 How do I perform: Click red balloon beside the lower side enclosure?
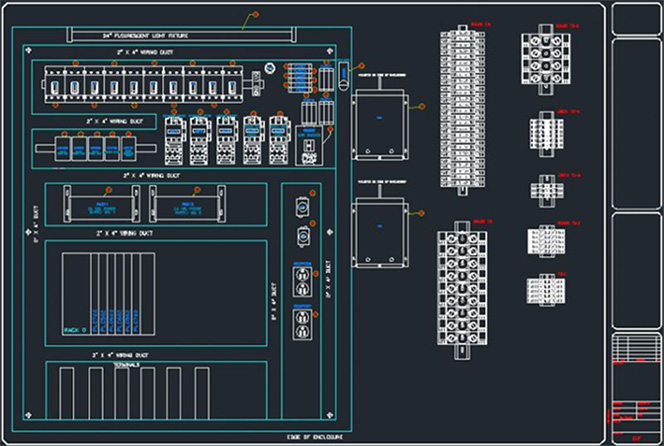[x=421, y=213]
